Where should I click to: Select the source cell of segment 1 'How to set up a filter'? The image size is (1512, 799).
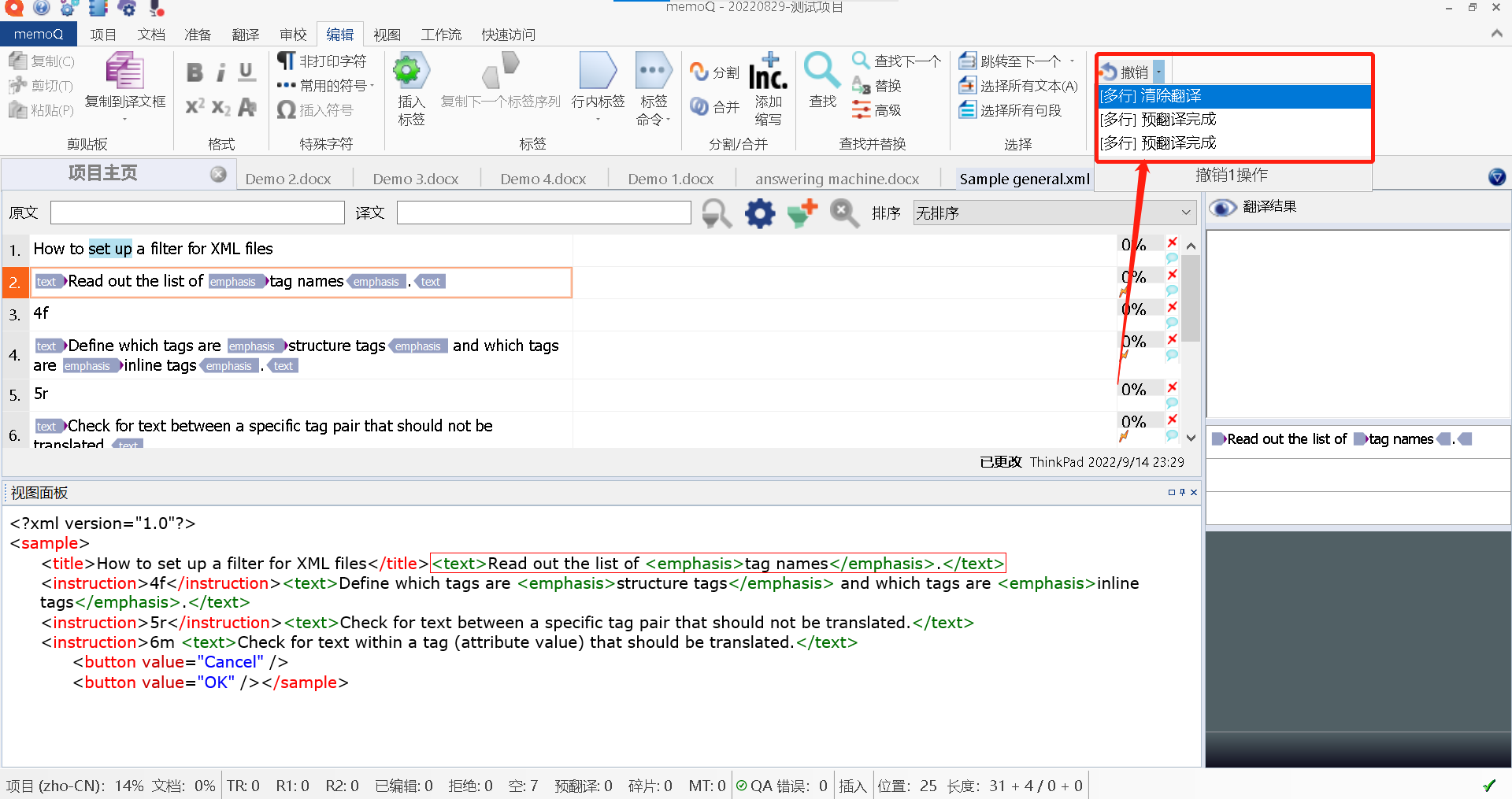(x=302, y=250)
